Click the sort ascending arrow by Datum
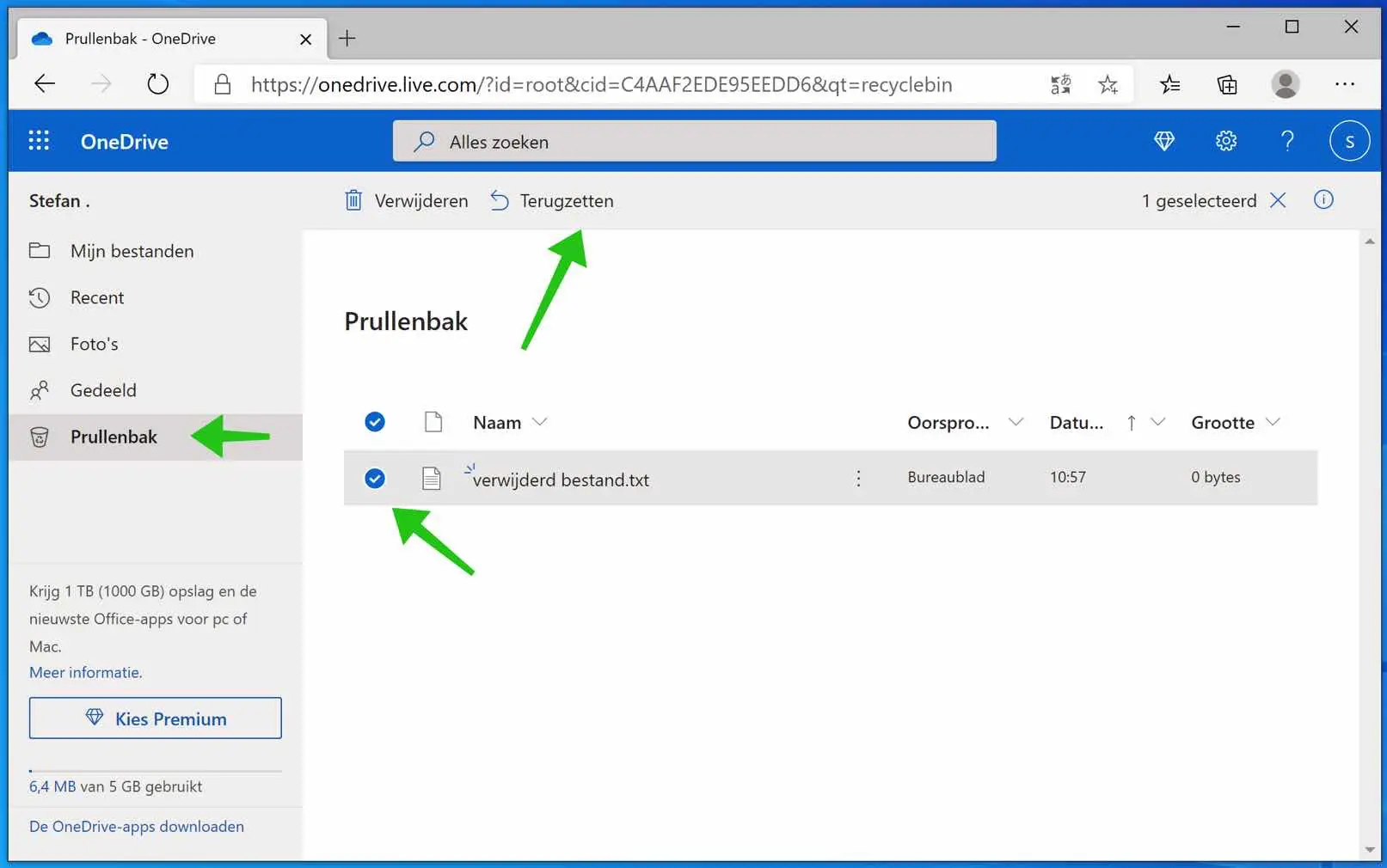This screenshot has width=1387, height=868. (x=1131, y=422)
